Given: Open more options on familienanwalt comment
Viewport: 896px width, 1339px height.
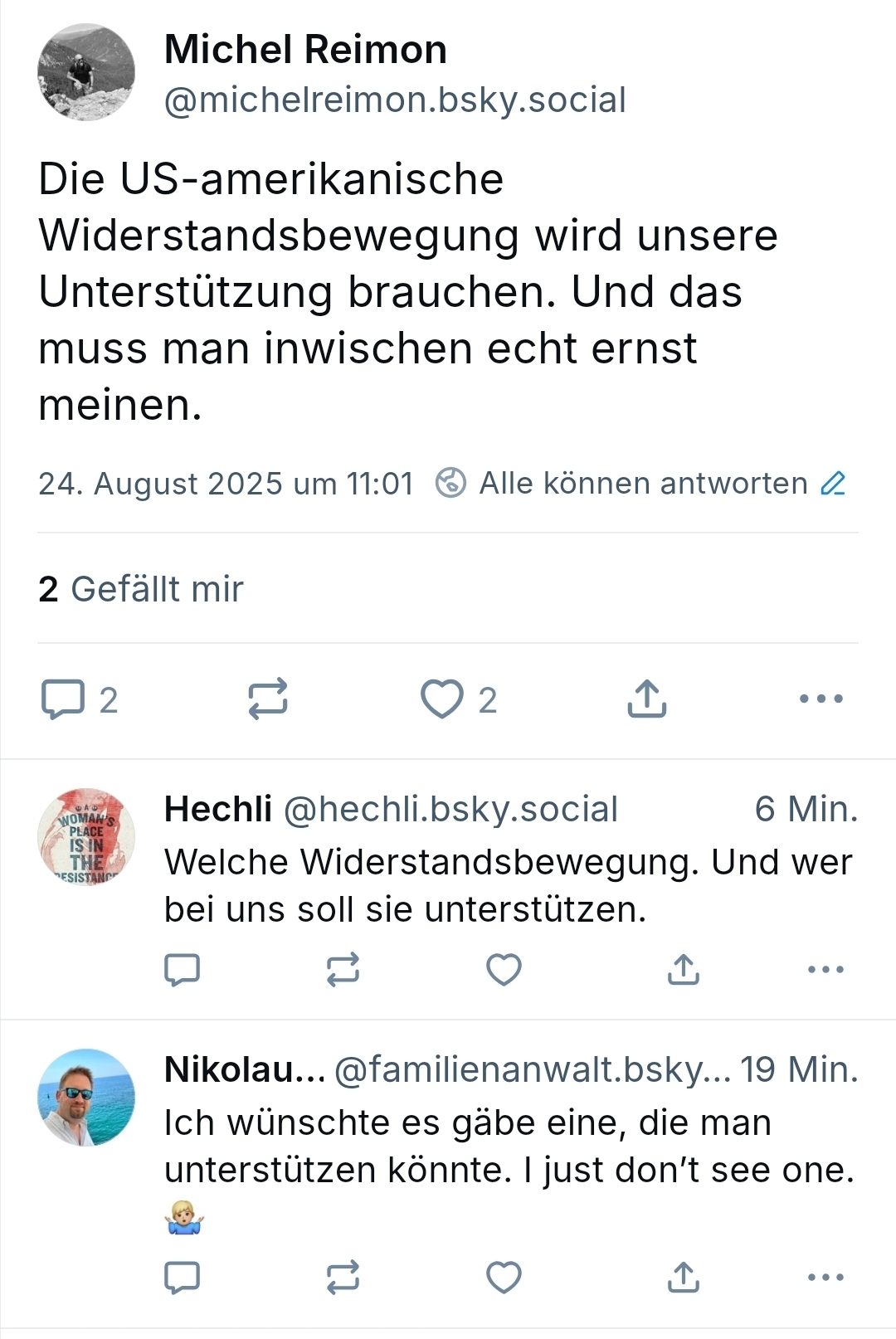Looking at the screenshot, I should (825, 1278).
